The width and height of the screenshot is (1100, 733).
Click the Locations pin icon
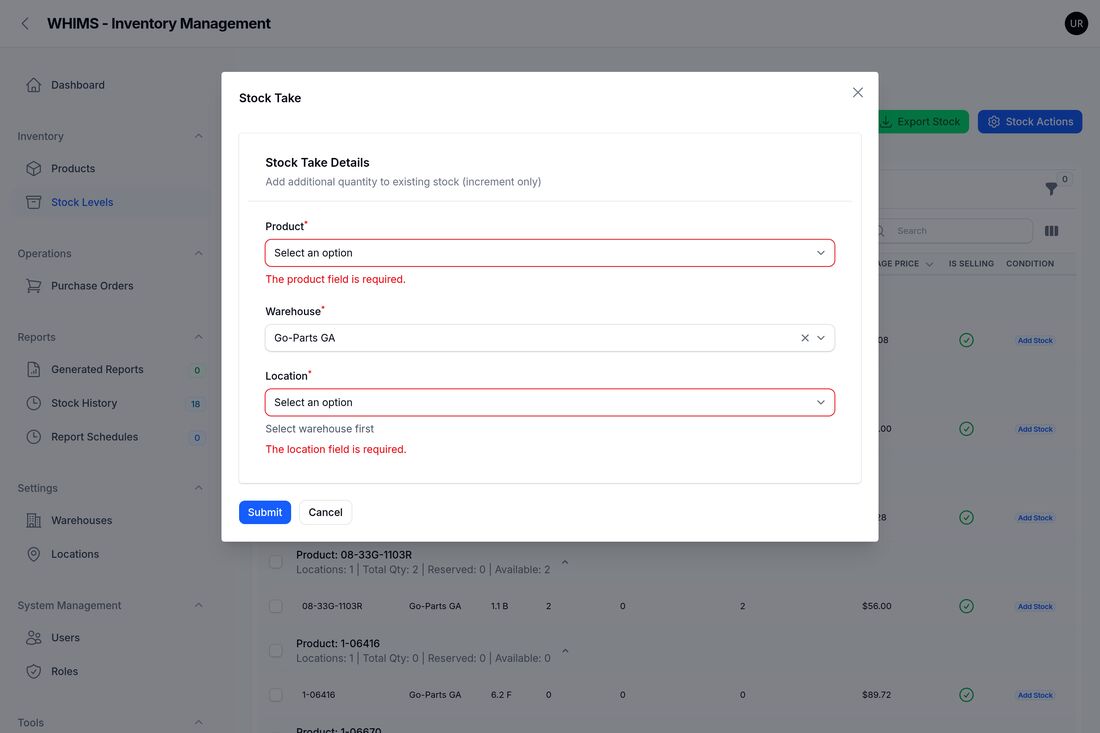coord(34,554)
